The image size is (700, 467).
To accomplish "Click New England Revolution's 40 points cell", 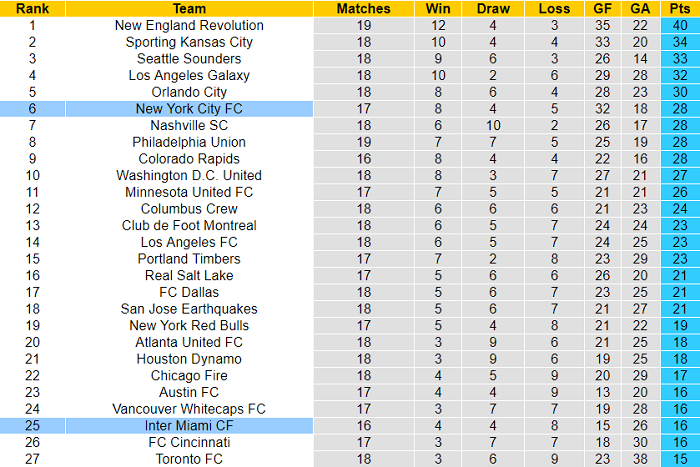I will point(680,25).
